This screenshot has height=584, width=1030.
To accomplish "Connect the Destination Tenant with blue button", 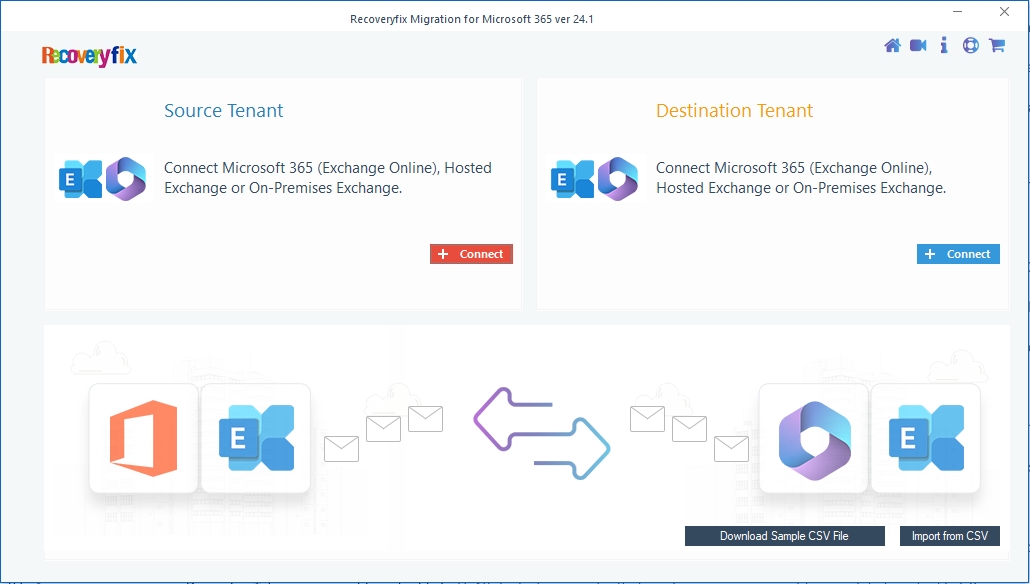I will click(x=958, y=254).
